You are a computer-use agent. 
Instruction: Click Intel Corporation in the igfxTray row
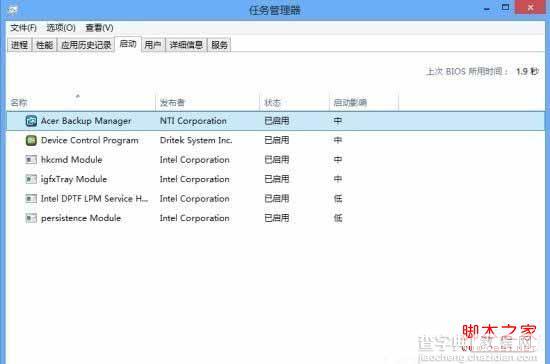[195, 179]
